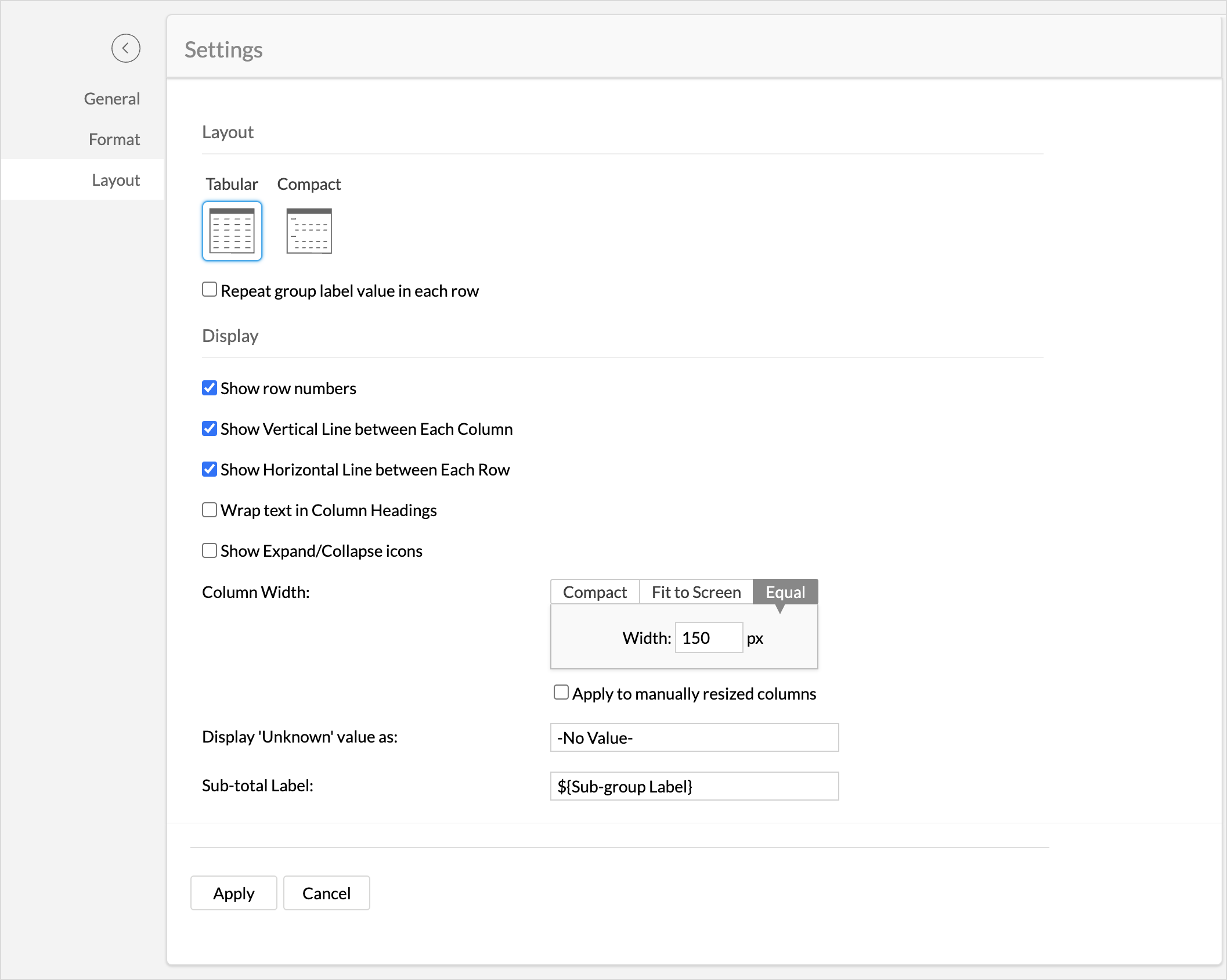The width and height of the screenshot is (1227, 980).
Task: Uncheck Show Vertical Line between Each Column
Action: 209,428
